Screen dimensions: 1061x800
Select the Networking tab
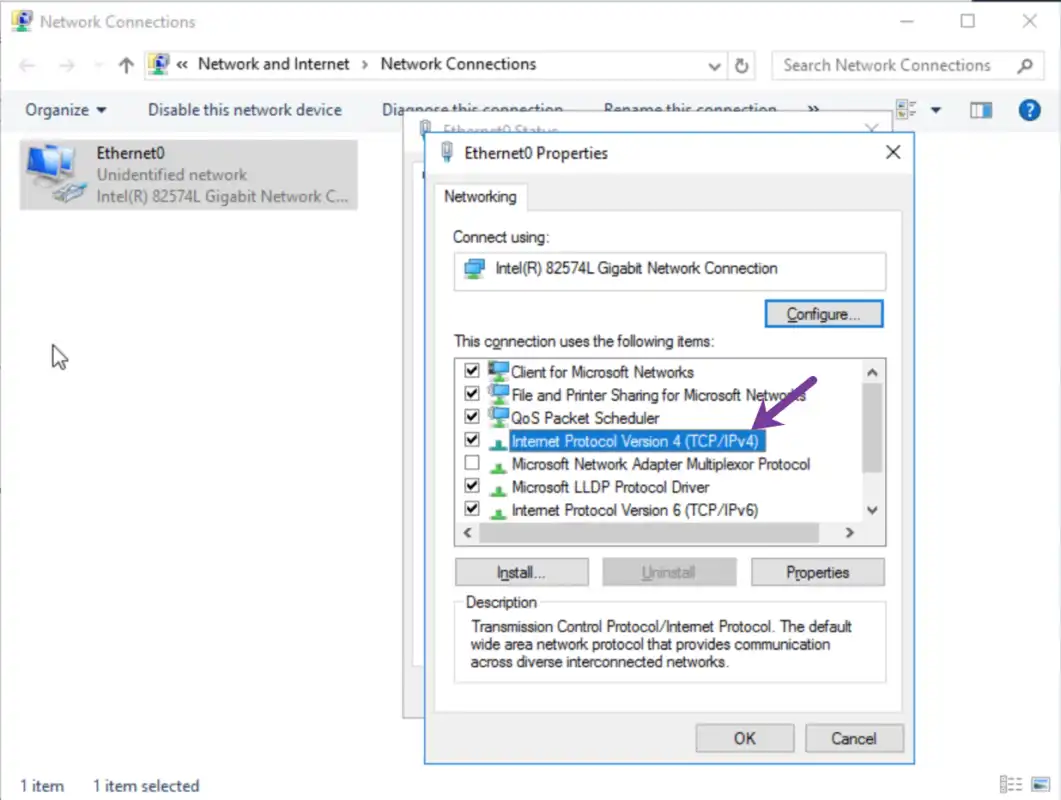480,197
